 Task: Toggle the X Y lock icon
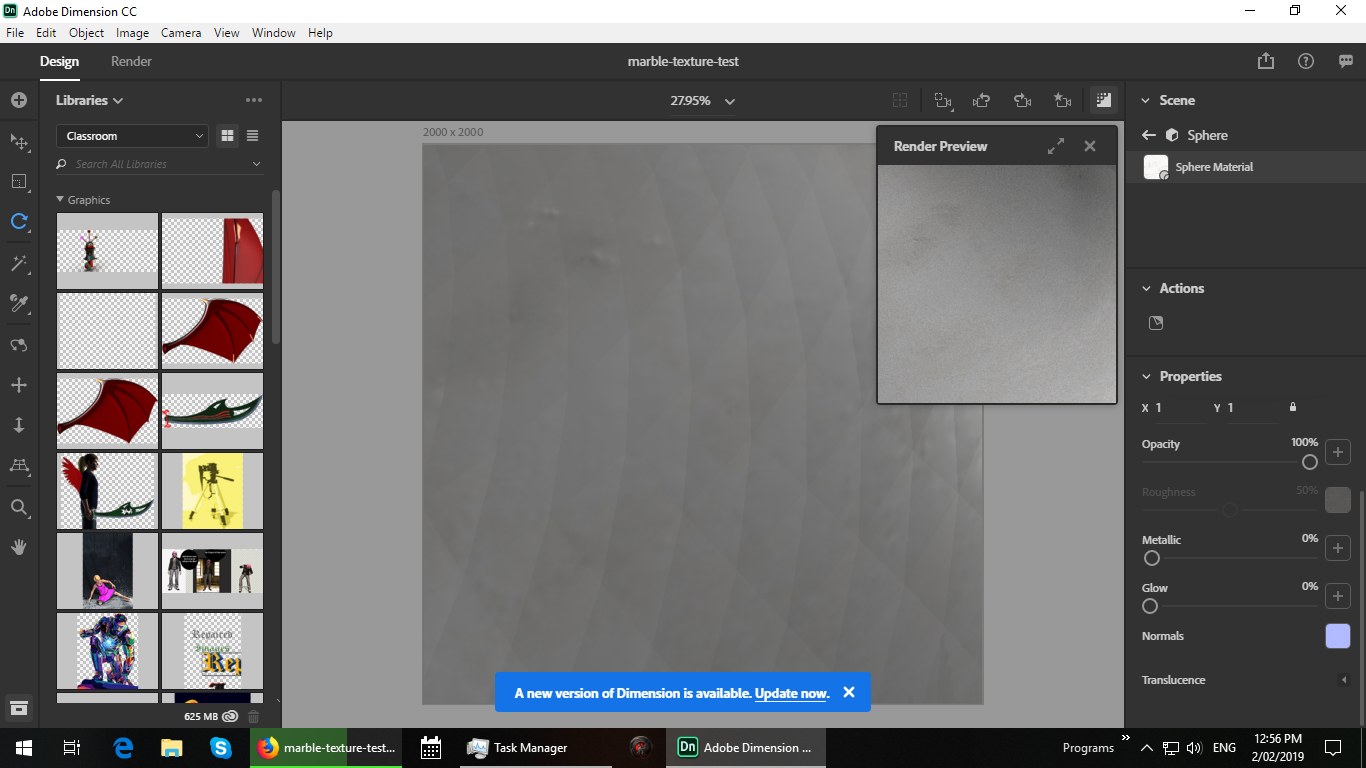point(1293,408)
